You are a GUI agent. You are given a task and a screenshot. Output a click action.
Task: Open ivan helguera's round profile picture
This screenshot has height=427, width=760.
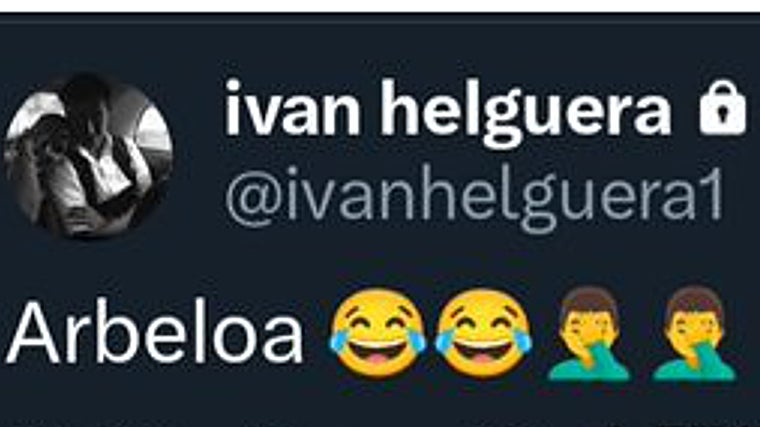(x=88, y=155)
